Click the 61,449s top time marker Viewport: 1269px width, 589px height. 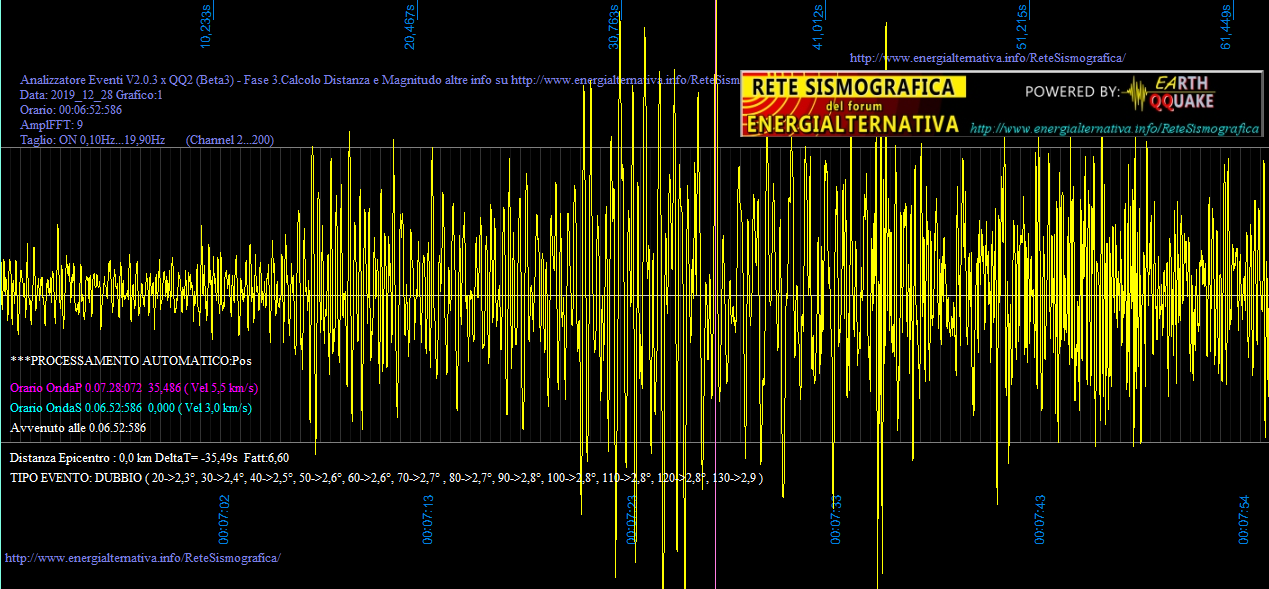coord(1226,27)
